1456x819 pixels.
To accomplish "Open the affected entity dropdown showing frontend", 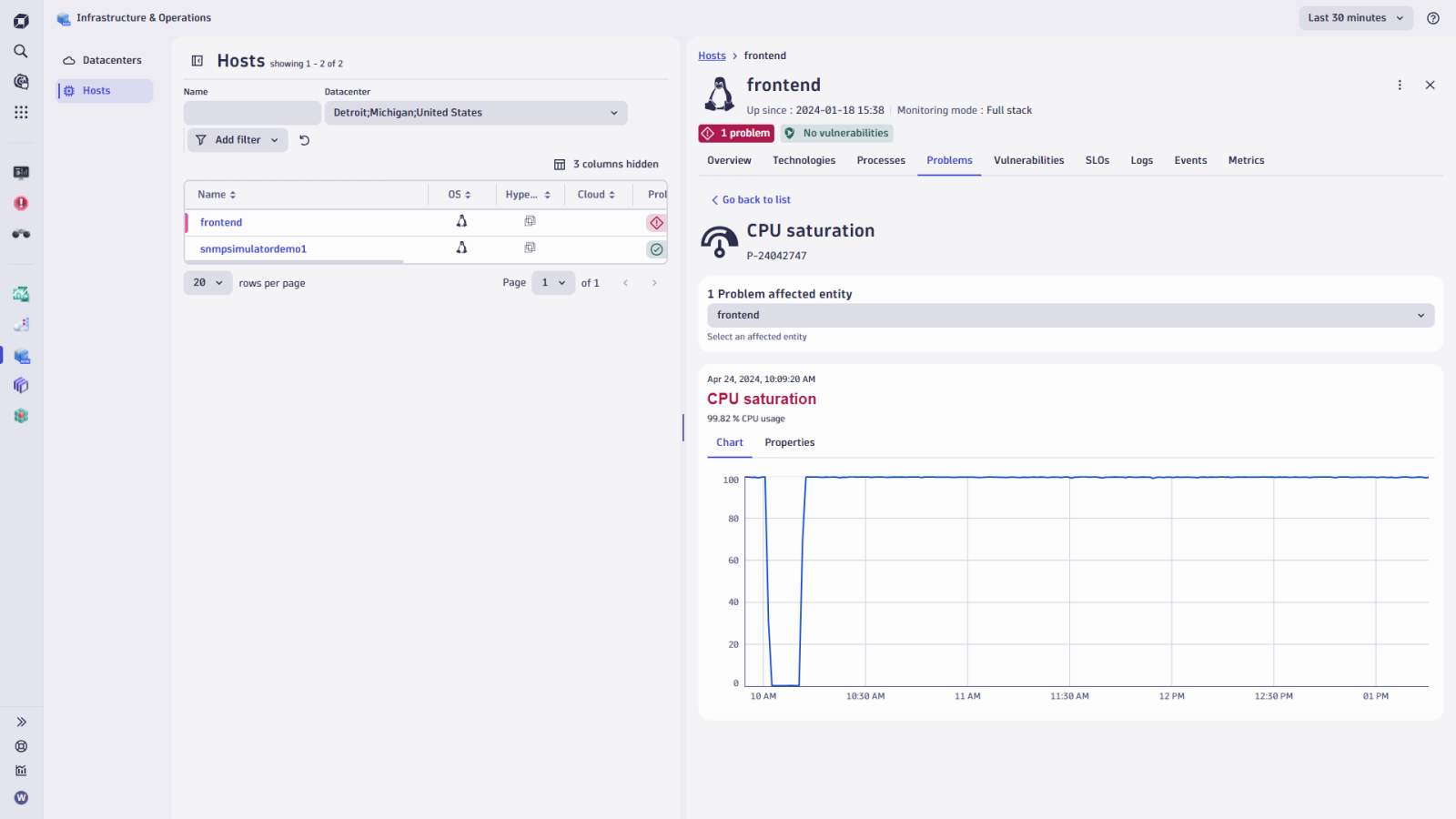I will pyautogui.click(x=1069, y=315).
